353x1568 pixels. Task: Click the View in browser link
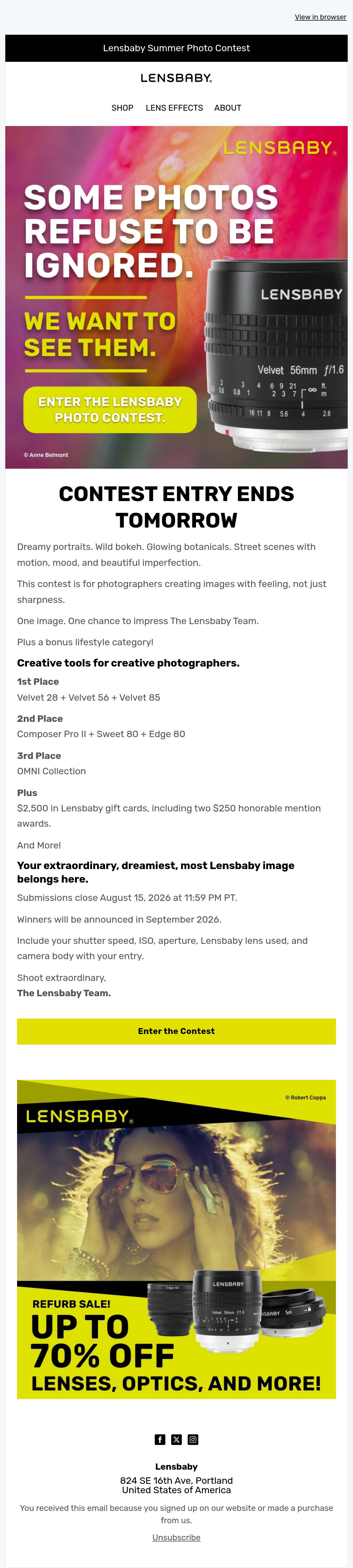pyautogui.click(x=321, y=17)
